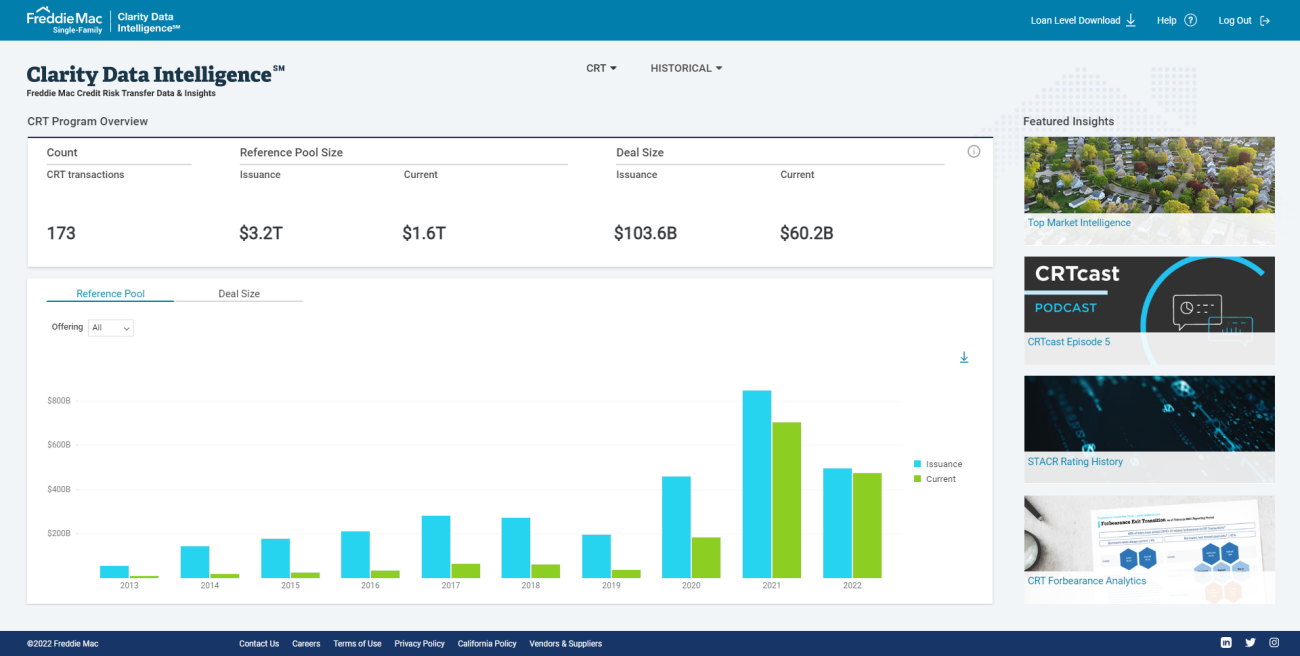Screen dimensions: 1300x656
Task: Open the CRTcast Episode 5 link
Action: (x=1067, y=341)
